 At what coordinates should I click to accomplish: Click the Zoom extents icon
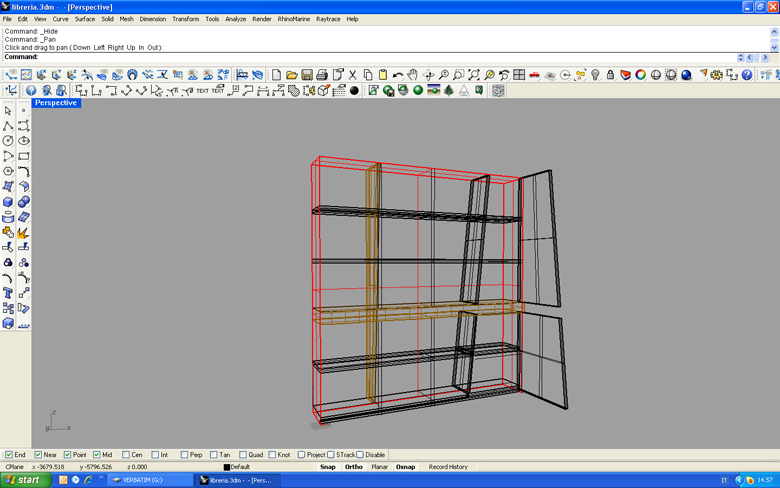pyautogui.click(x=474, y=75)
